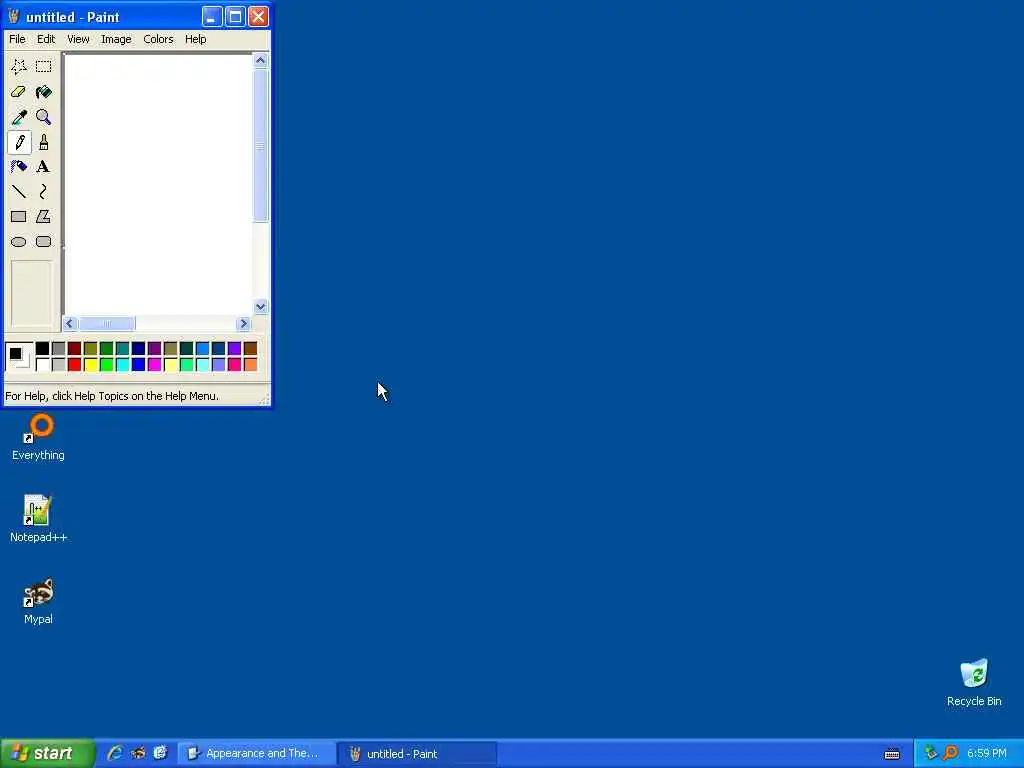Pick the black color swatch
This screenshot has width=1024, height=768.
click(x=42, y=348)
